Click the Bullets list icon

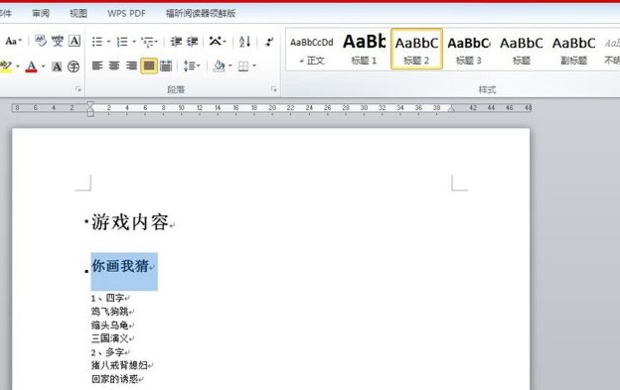point(97,42)
